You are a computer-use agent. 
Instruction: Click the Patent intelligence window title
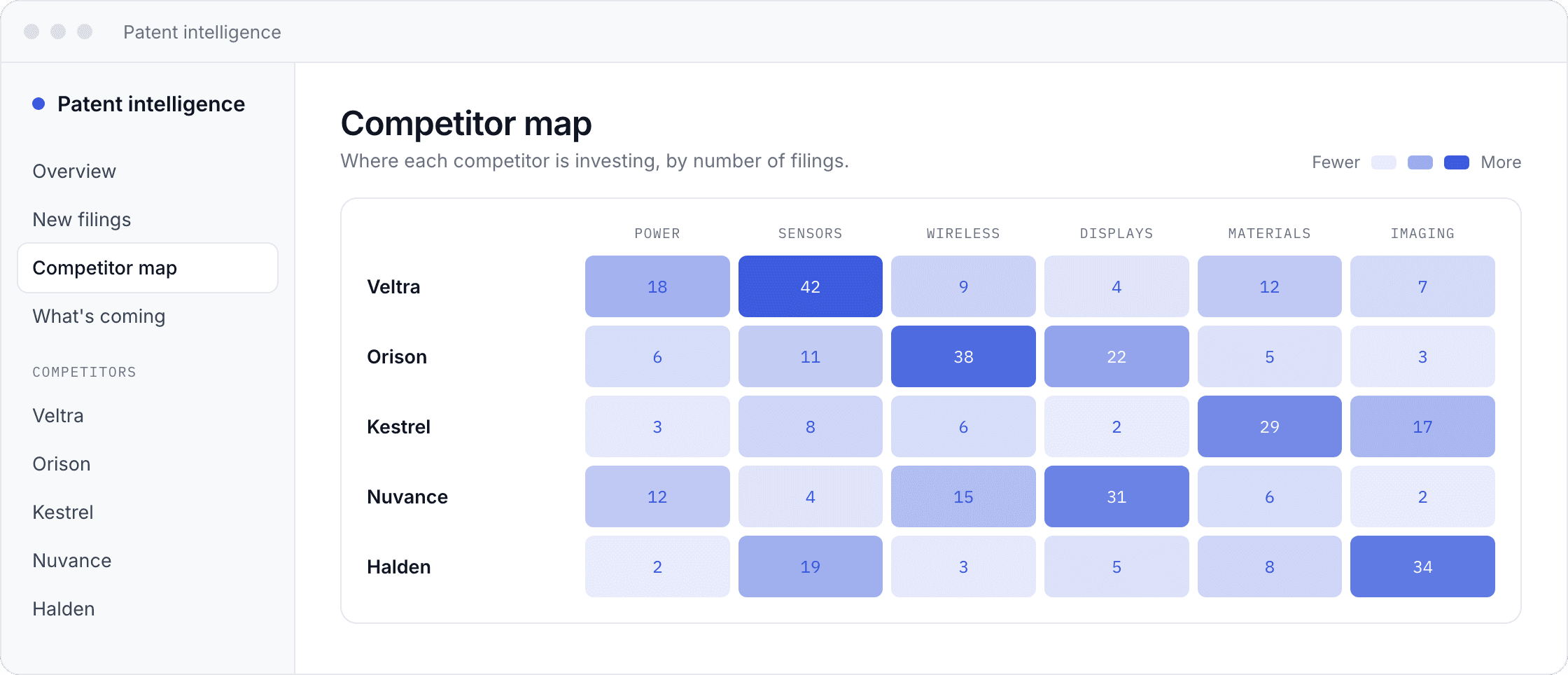(202, 32)
